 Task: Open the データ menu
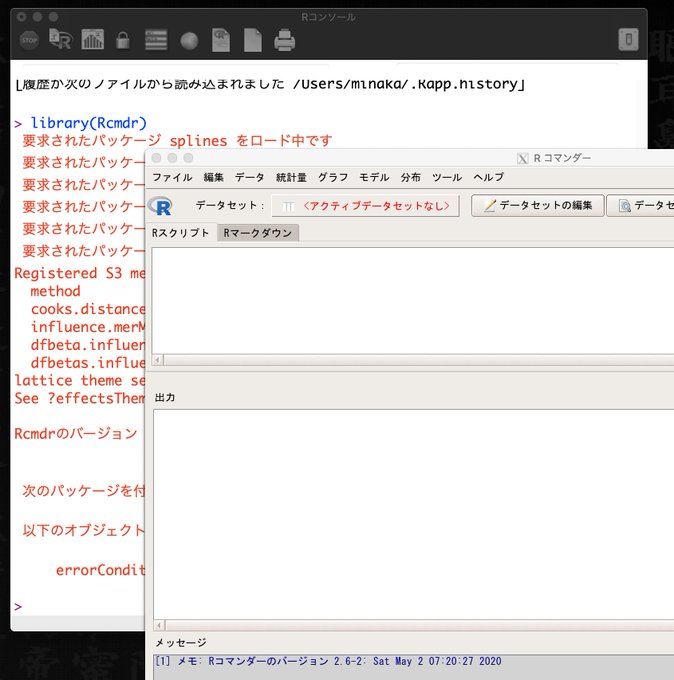[x=249, y=177]
